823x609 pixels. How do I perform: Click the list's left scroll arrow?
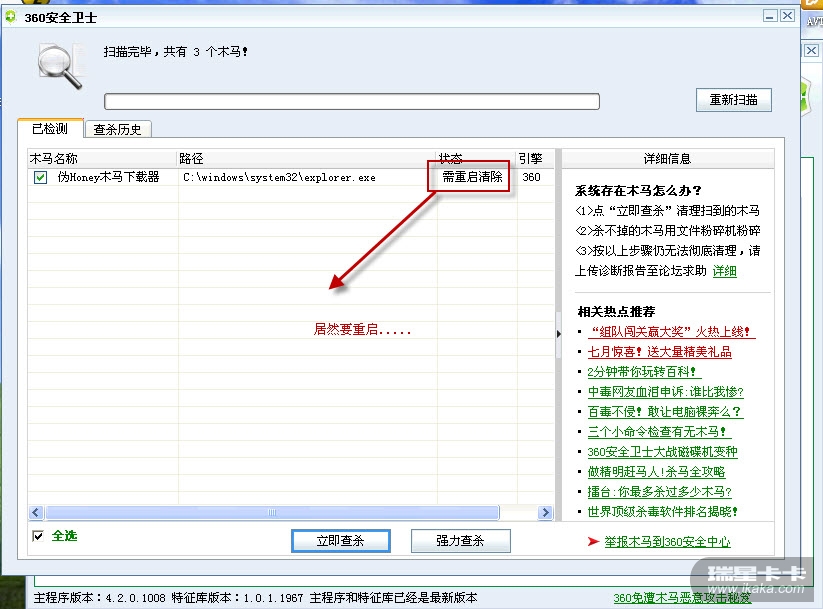tap(36, 512)
